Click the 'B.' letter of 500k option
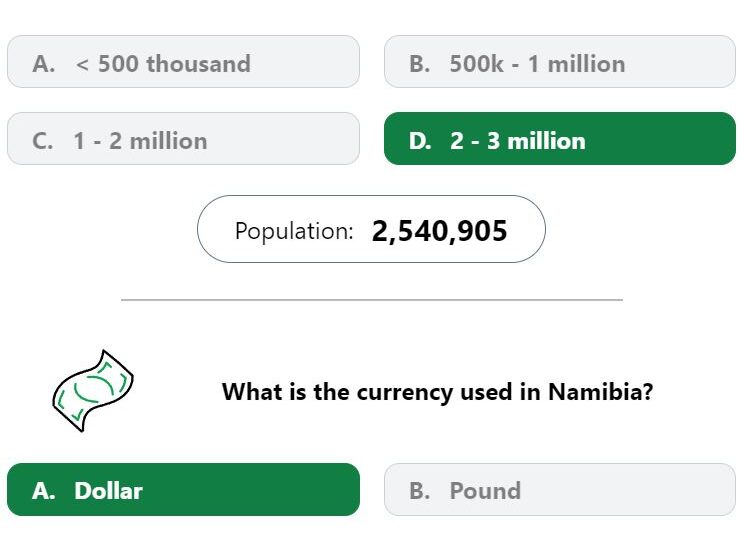745x536 pixels. tap(420, 64)
